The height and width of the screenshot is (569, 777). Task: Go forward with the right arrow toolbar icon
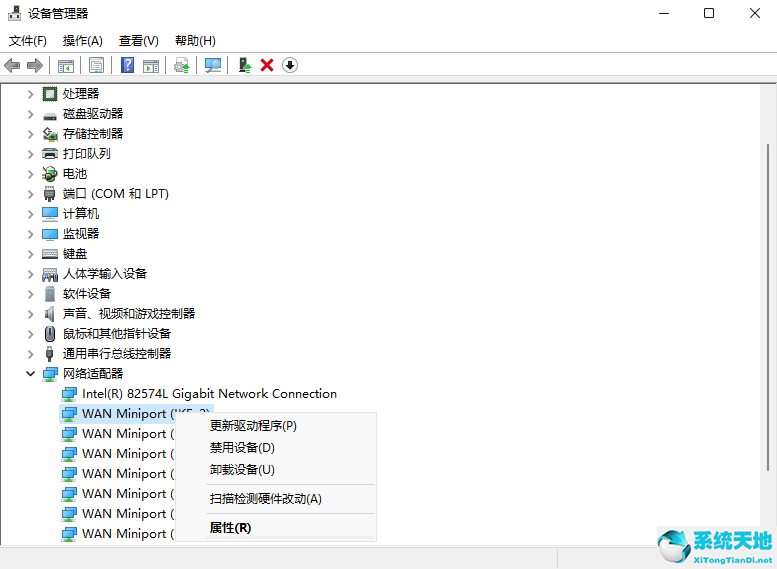[x=35, y=65]
